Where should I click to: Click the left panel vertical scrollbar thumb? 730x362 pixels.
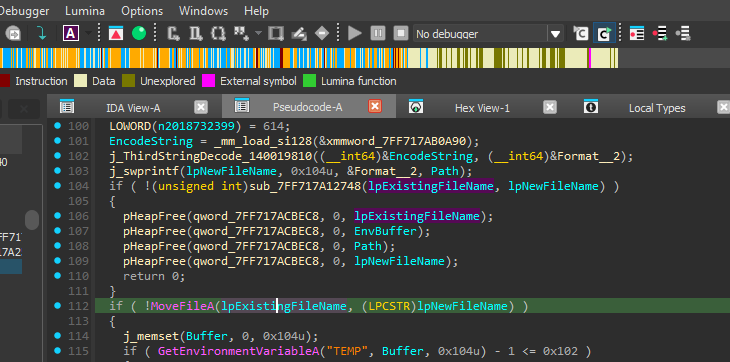tap(32, 220)
